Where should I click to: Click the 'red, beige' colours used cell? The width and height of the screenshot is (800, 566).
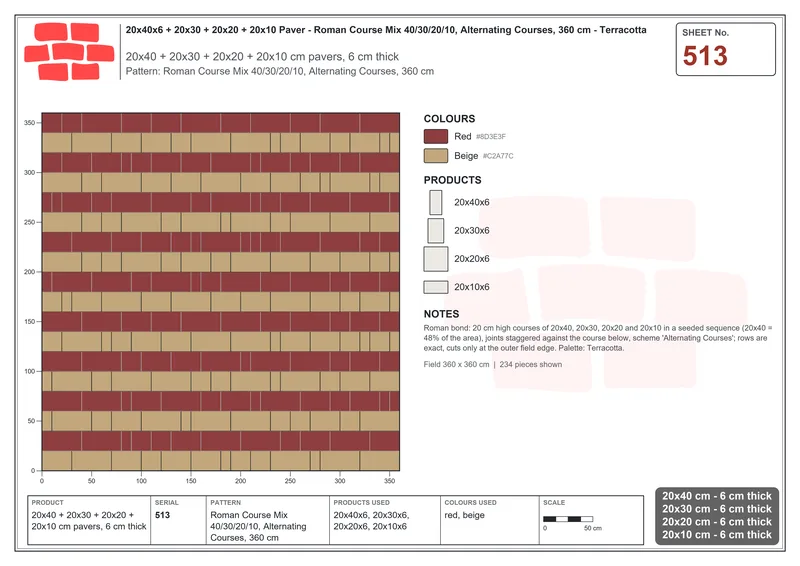[464, 515]
